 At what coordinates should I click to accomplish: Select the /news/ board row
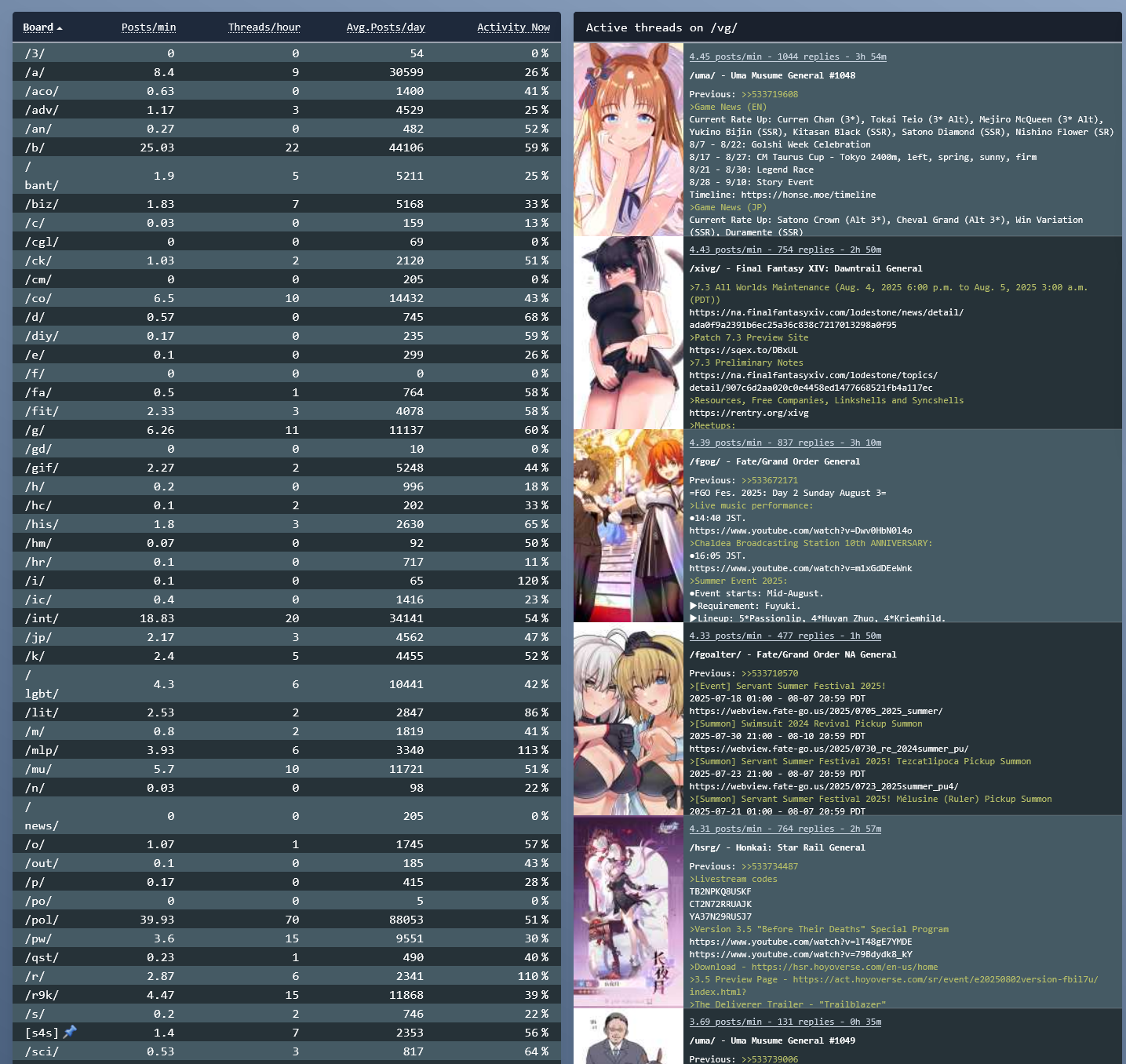point(286,816)
